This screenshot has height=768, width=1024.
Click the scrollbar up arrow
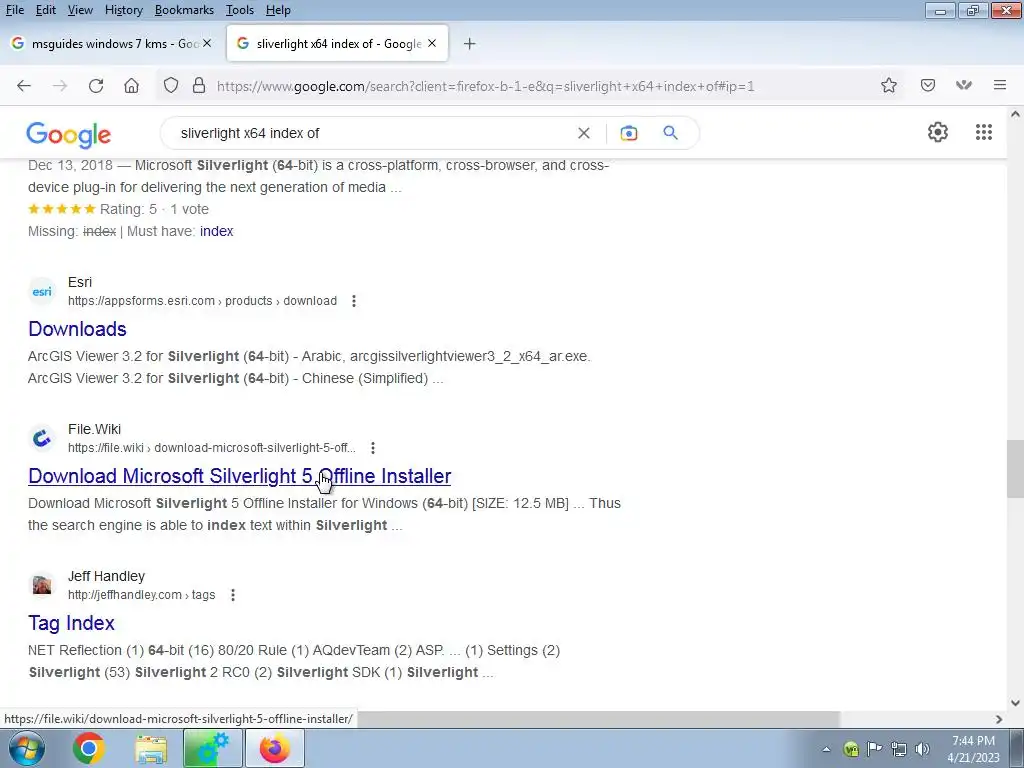pyautogui.click(x=1015, y=114)
